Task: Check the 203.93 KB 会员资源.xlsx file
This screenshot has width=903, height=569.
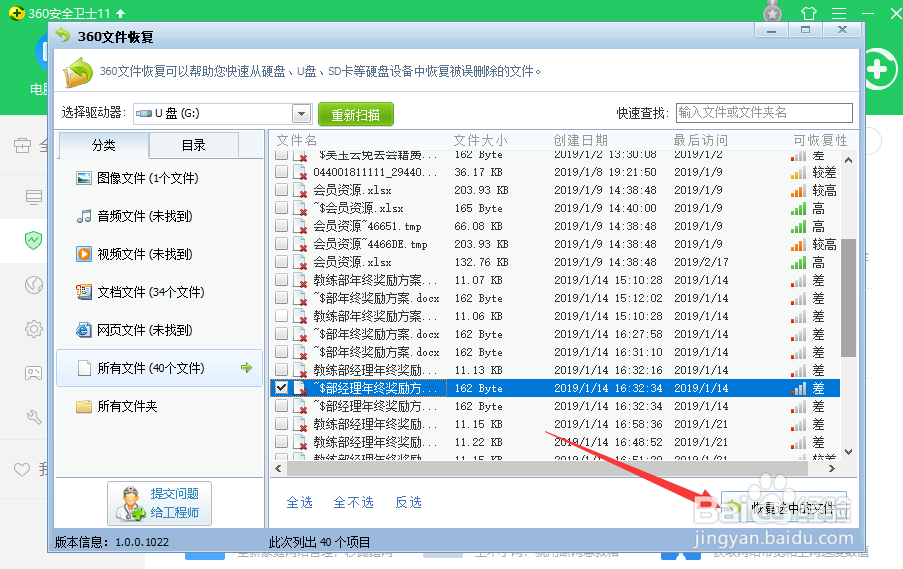Action: pos(281,189)
